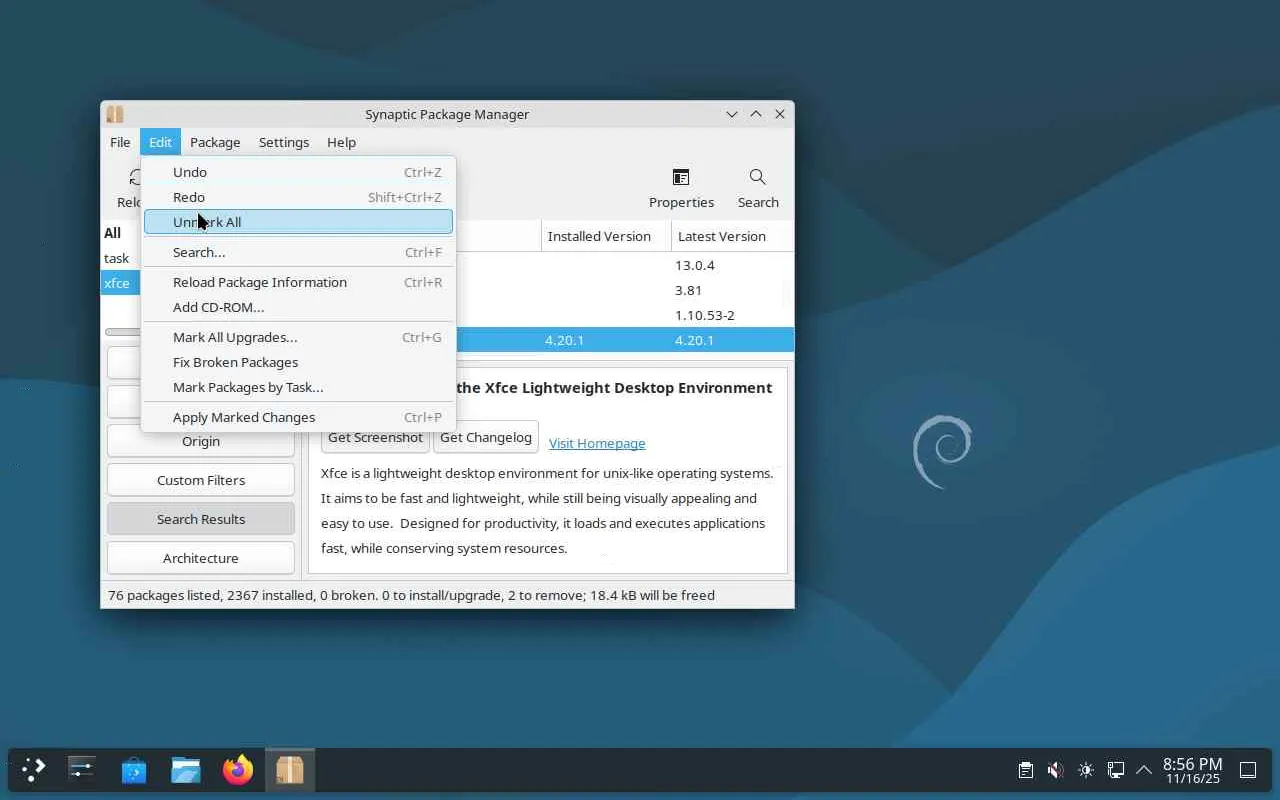Open the file manager from taskbar
This screenshot has height=800, width=1280.
coord(186,770)
